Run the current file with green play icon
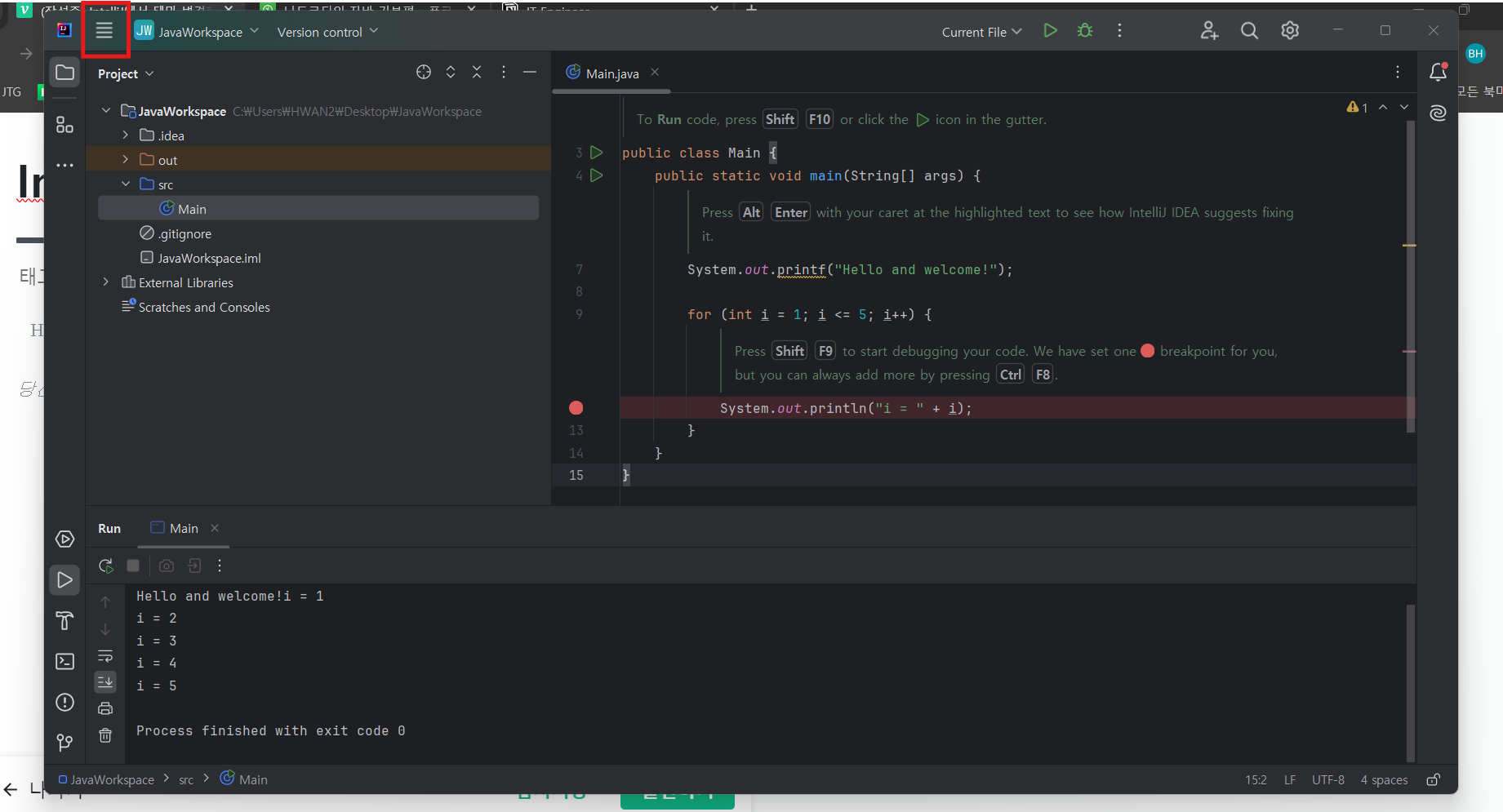The width and height of the screenshot is (1503, 812). [1051, 31]
